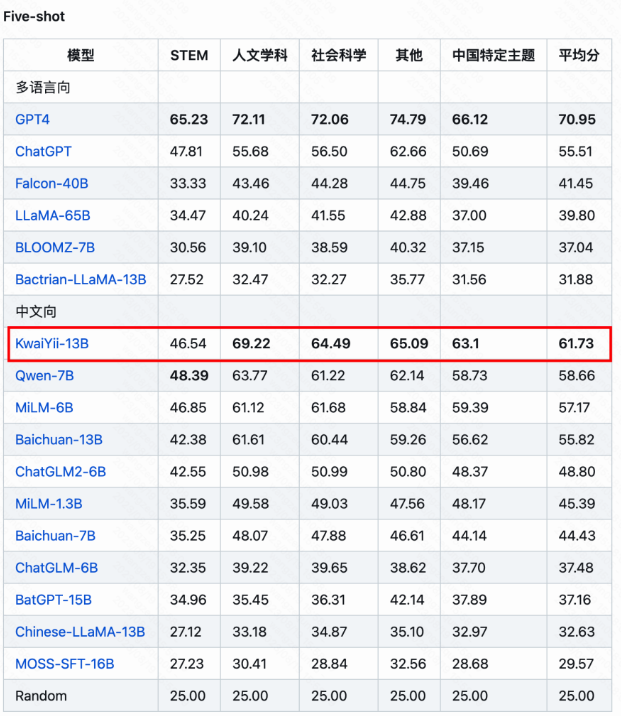Select MiLM-1.3B STEM score 35.59
The image size is (621, 716).
point(188,504)
